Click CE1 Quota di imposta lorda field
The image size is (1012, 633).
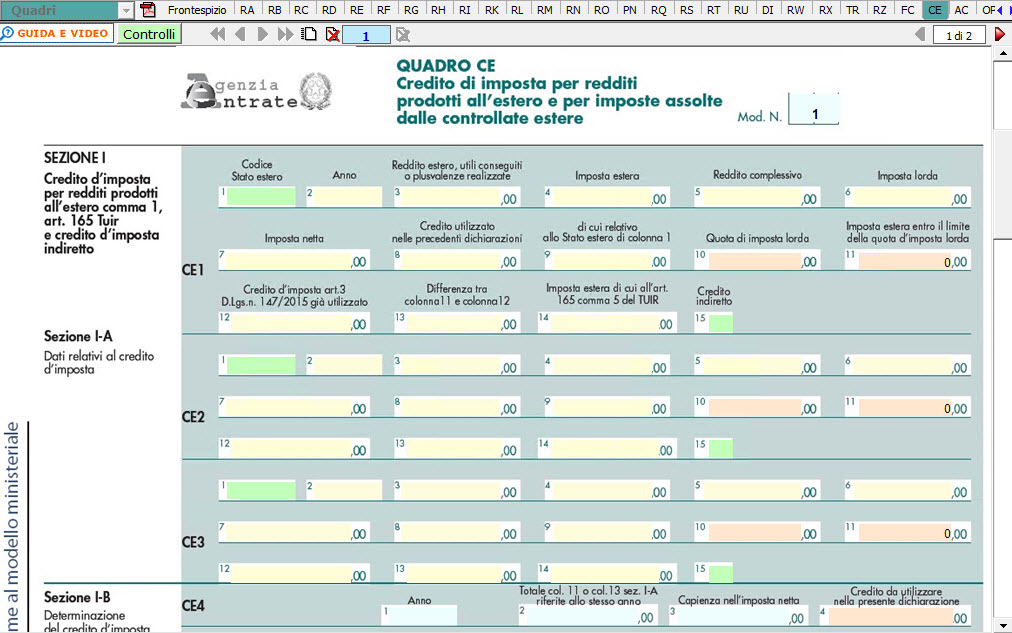(755, 260)
